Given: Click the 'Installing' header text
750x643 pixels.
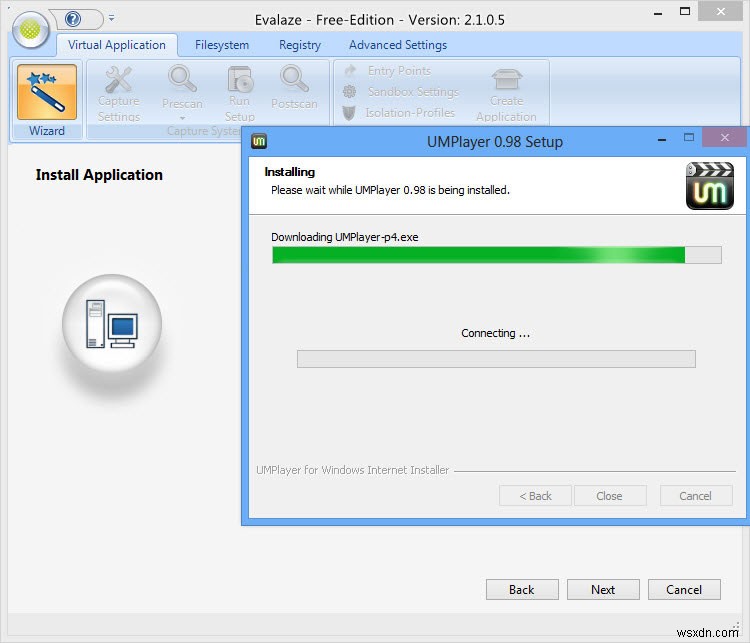Looking at the screenshot, I should click(289, 172).
